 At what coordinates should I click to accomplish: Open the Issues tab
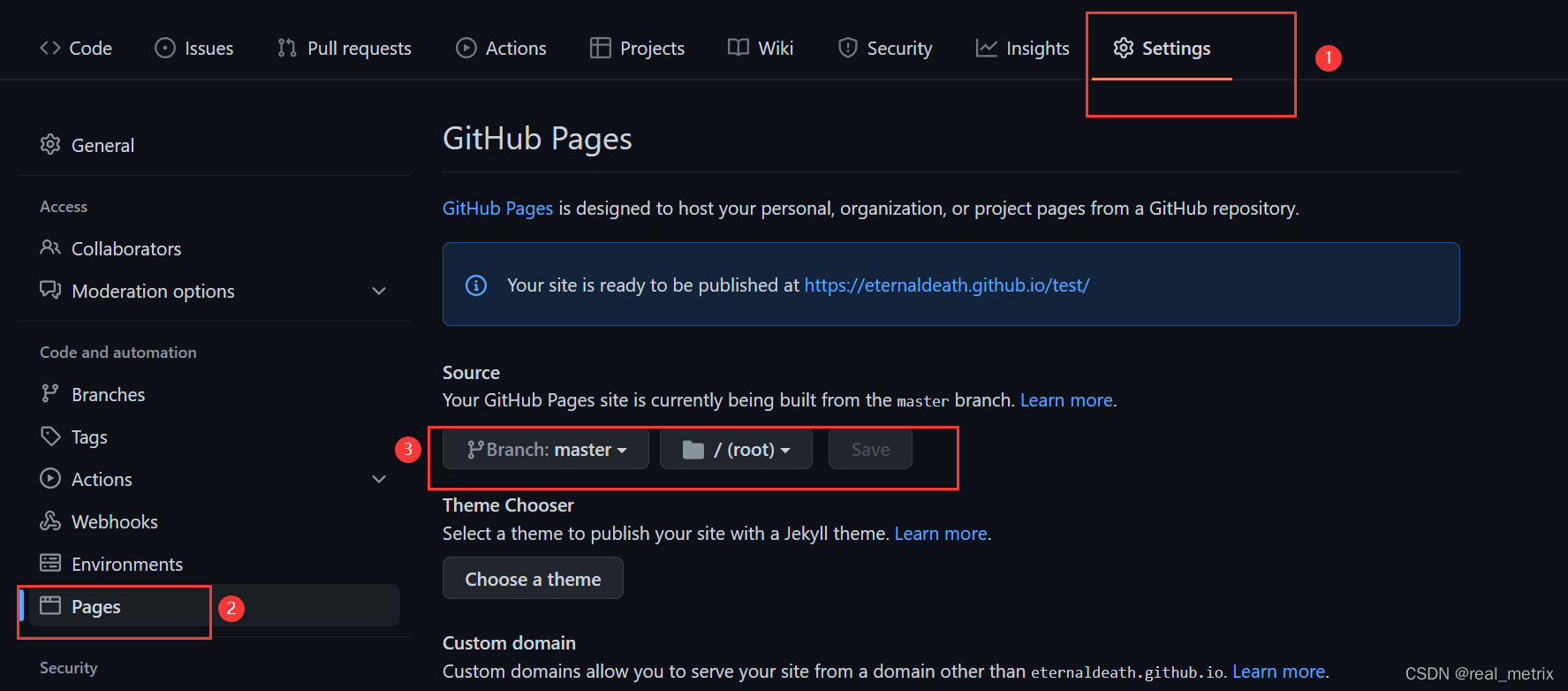[194, 48]
